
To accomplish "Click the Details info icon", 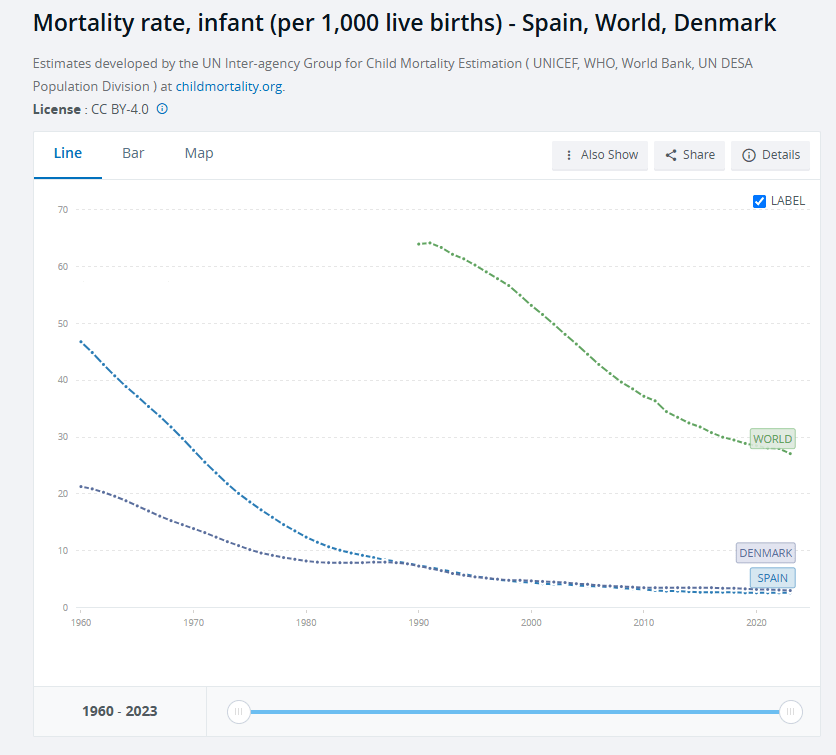I will pos(750,155).
